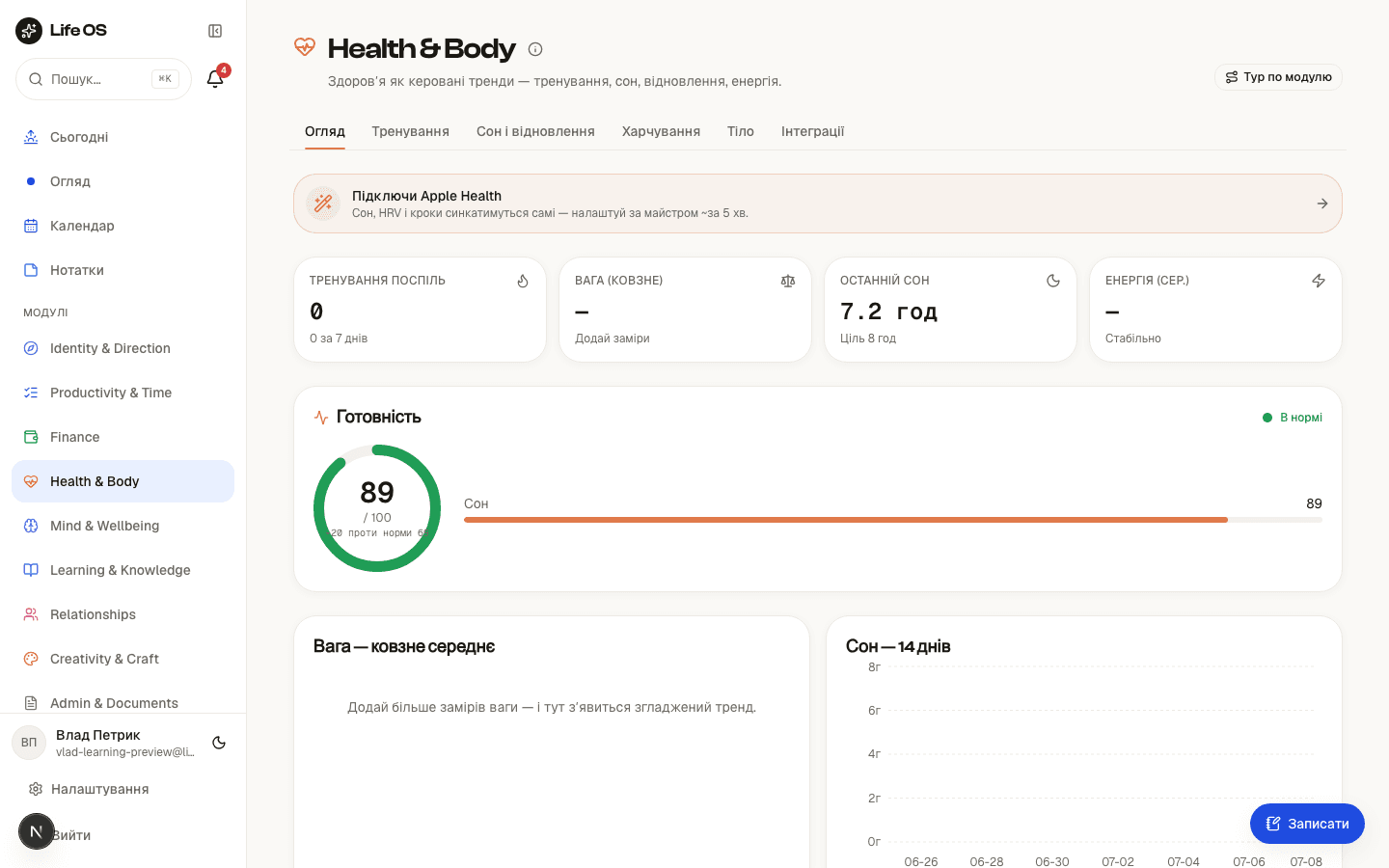This screenshot has height=868, width=1389.
Task: Start Тур по модулю
Action: (x=1278, y=77)
